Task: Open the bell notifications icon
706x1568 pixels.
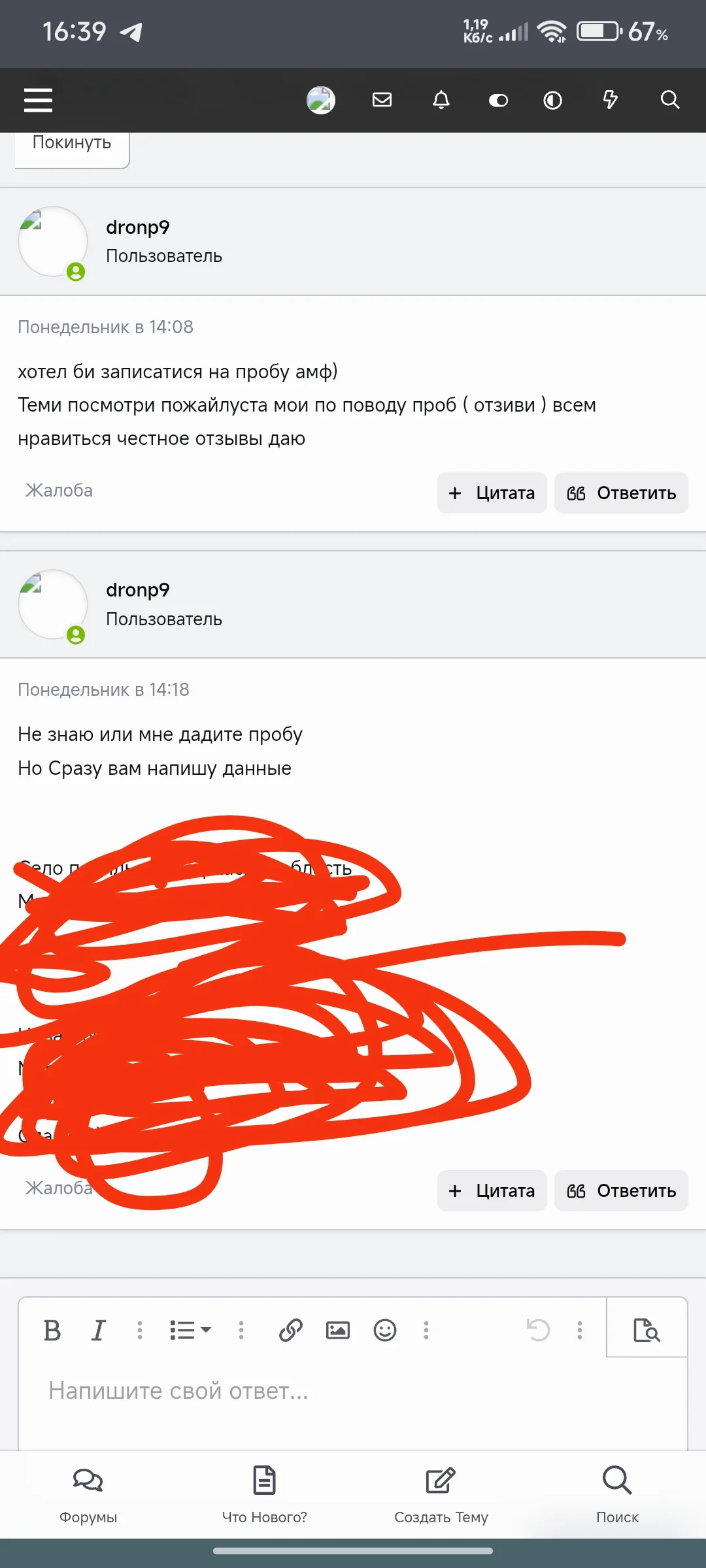Action: point(441,100)
